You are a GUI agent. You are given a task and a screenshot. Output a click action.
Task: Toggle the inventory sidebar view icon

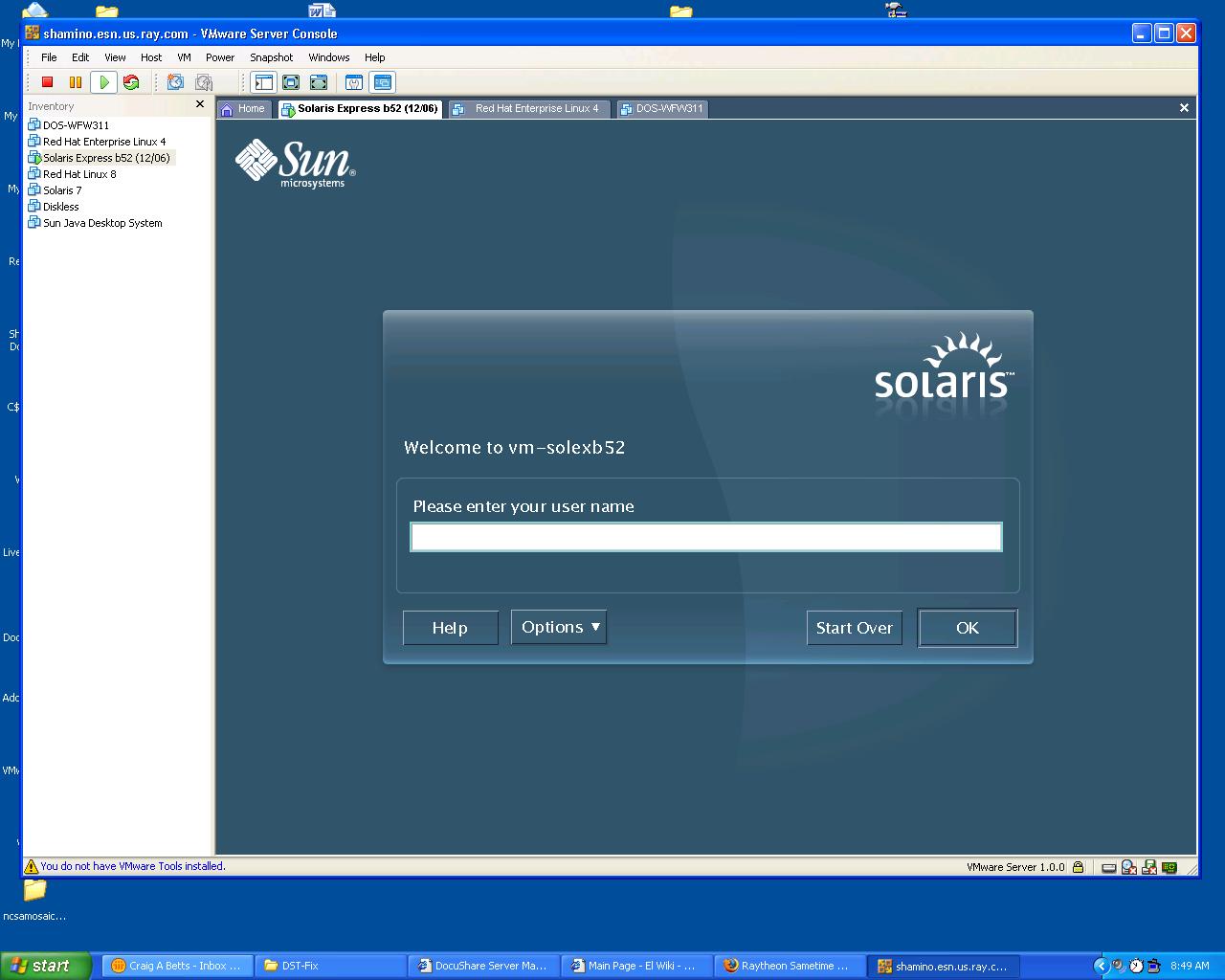pos(264,82)
